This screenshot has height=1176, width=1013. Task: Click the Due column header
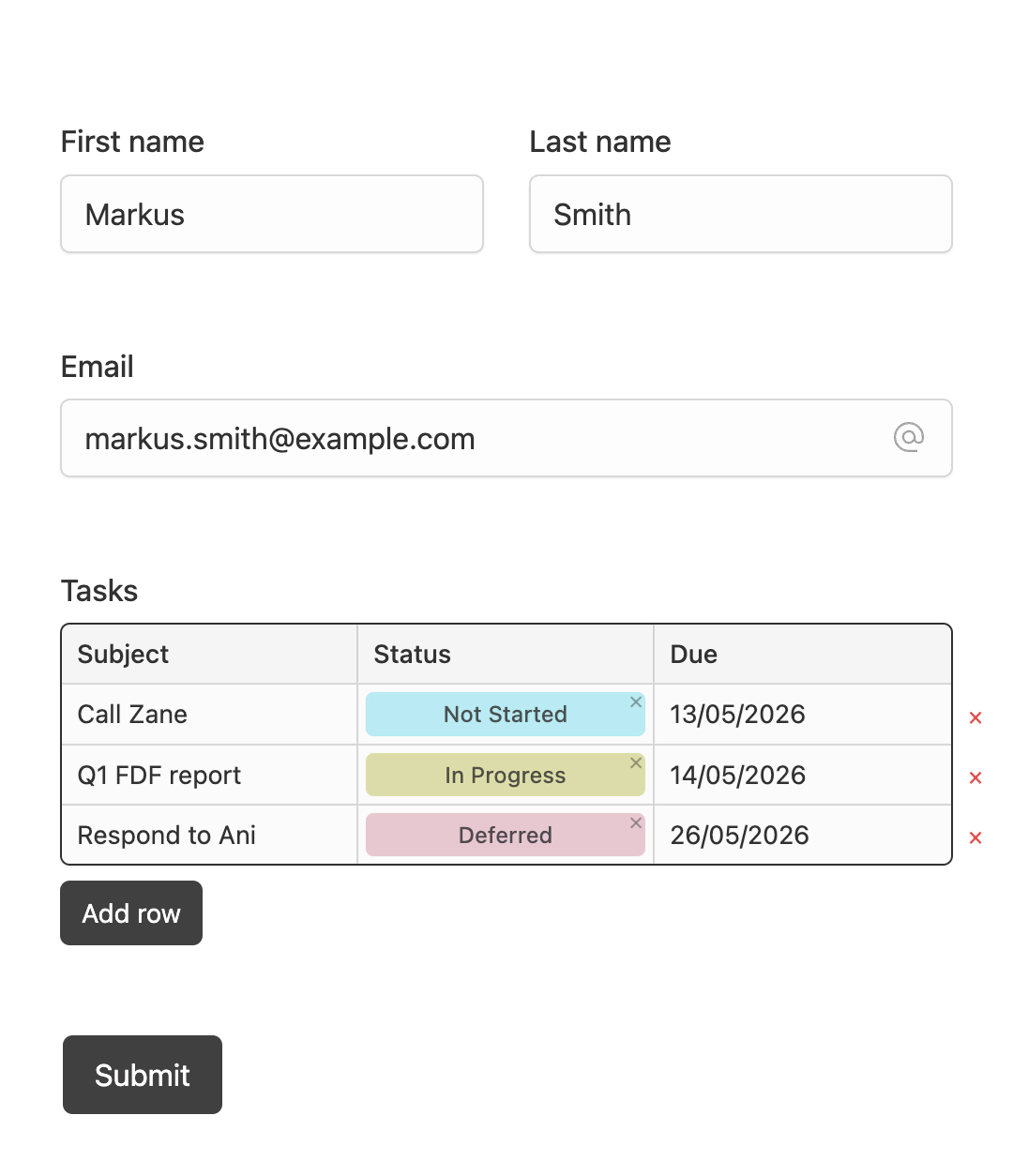click(x=803, y=654)
